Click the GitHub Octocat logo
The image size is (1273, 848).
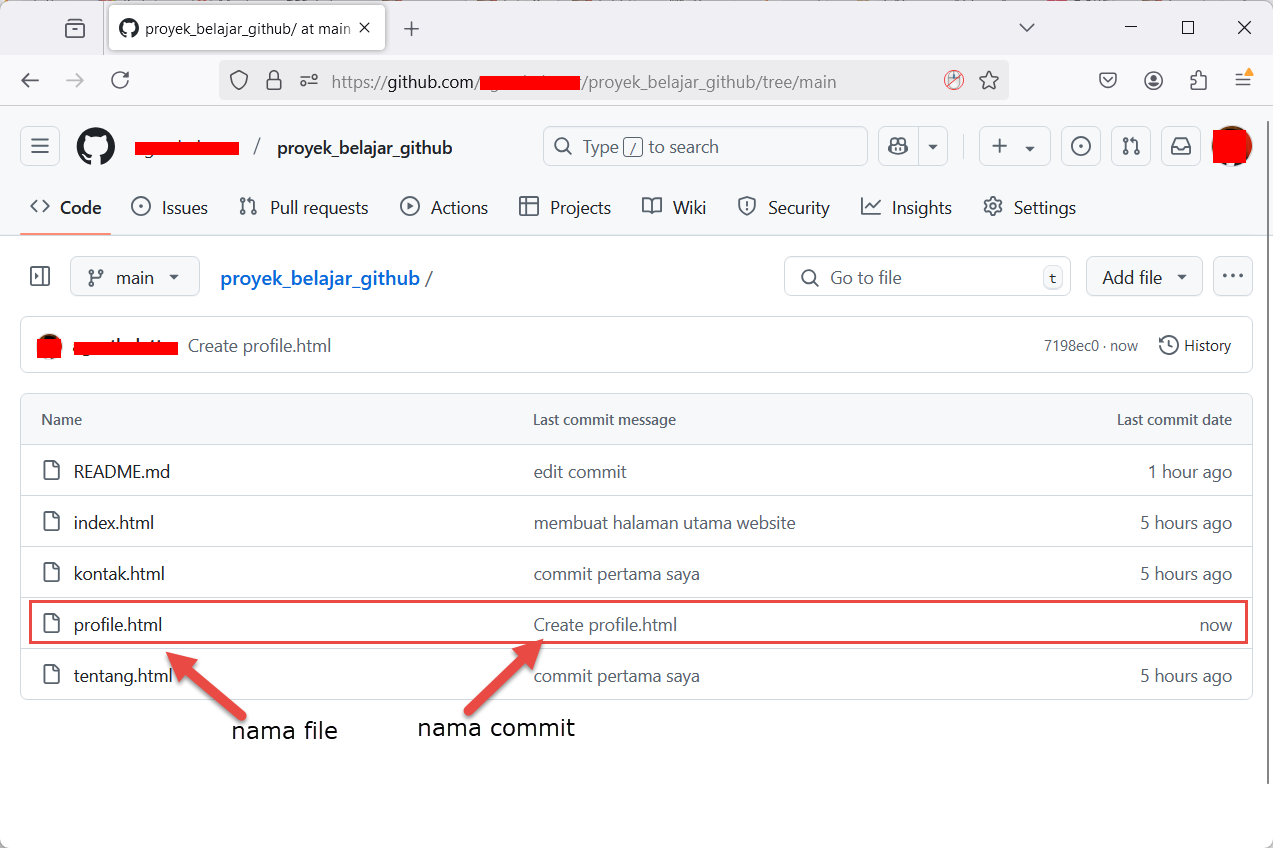click(96, 147)
